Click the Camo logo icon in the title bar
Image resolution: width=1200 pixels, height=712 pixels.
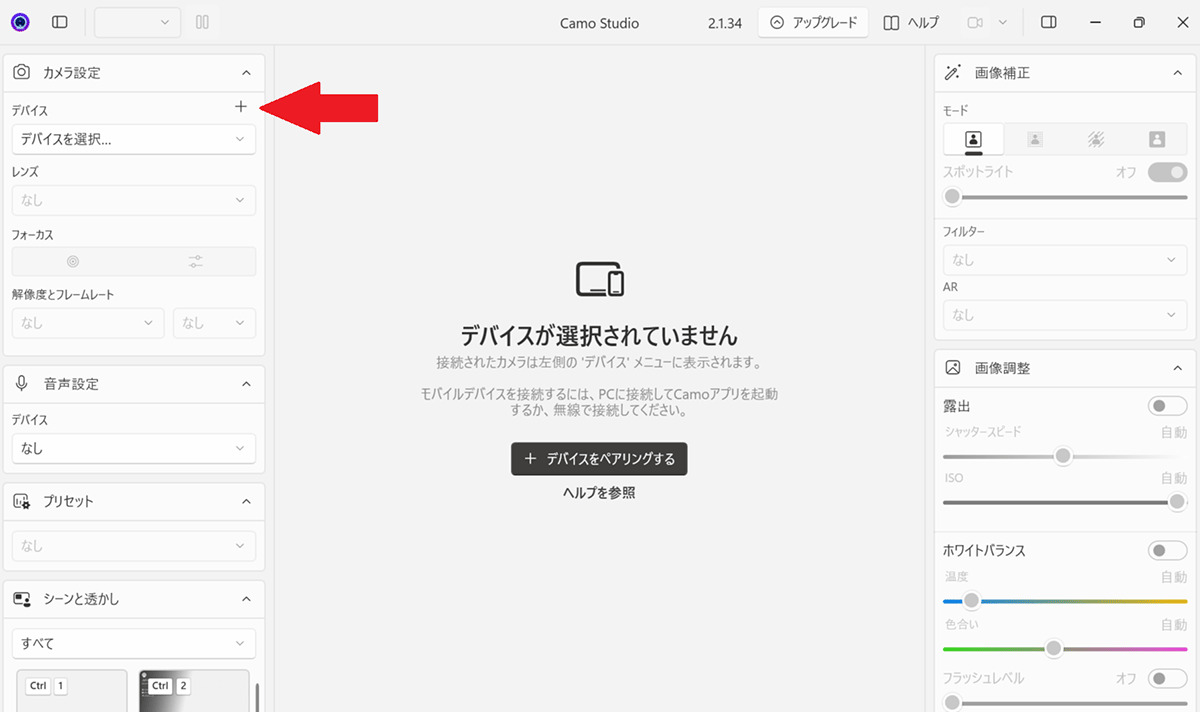pos(20,22)
